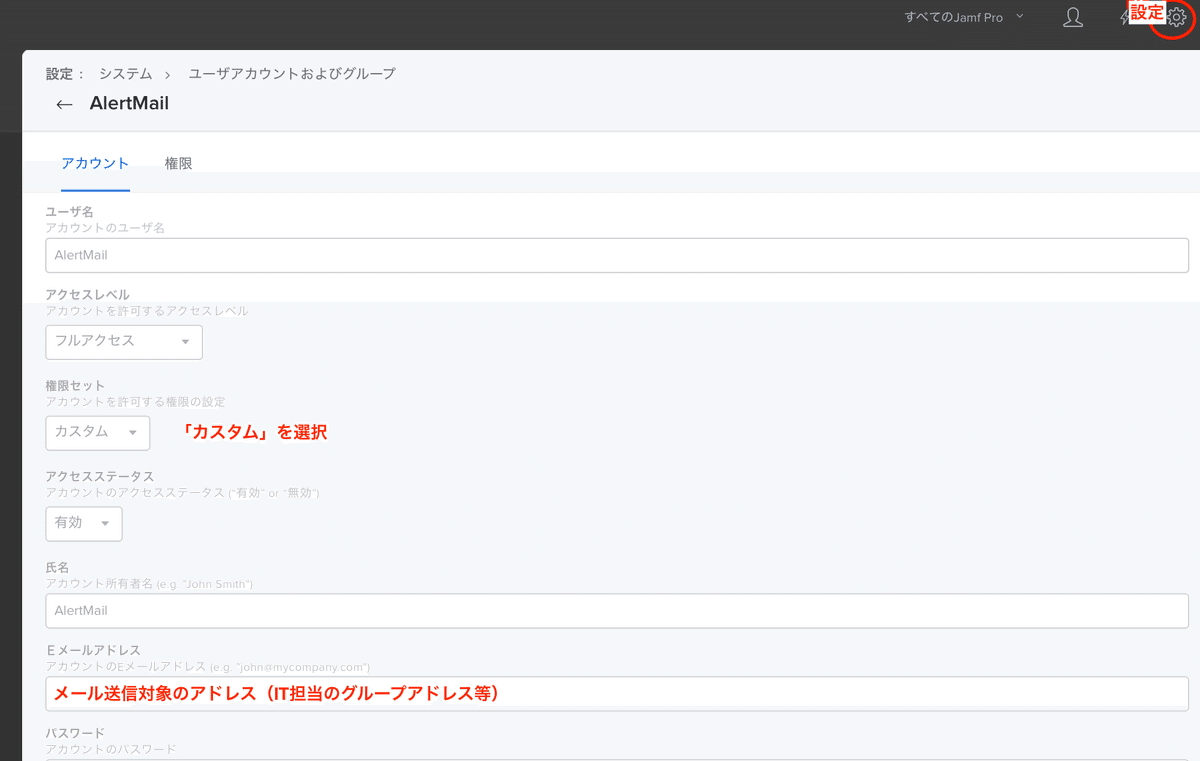The height and width of the screenshot is (761, 1200).
Task: Open the user account profile icon
Action: pyautogui.click(x=1073, y=17)
